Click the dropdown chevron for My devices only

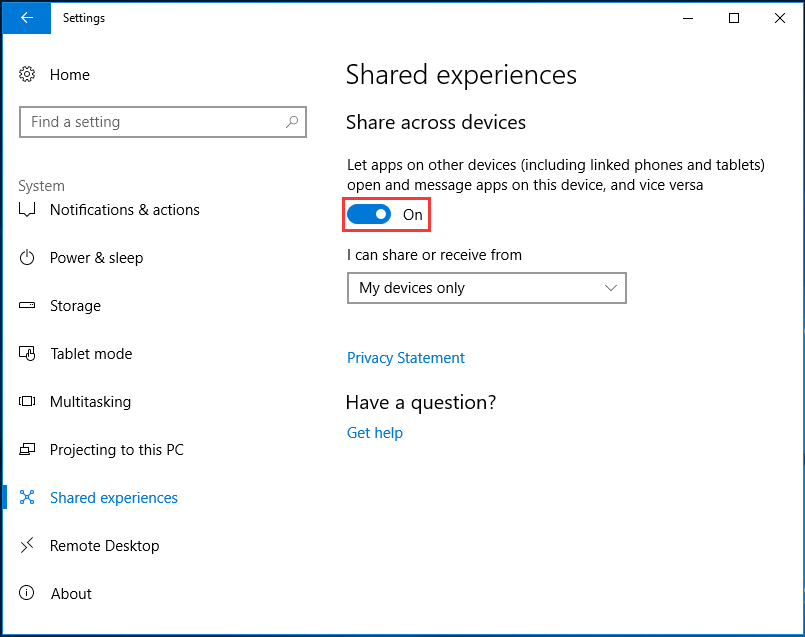610,288
